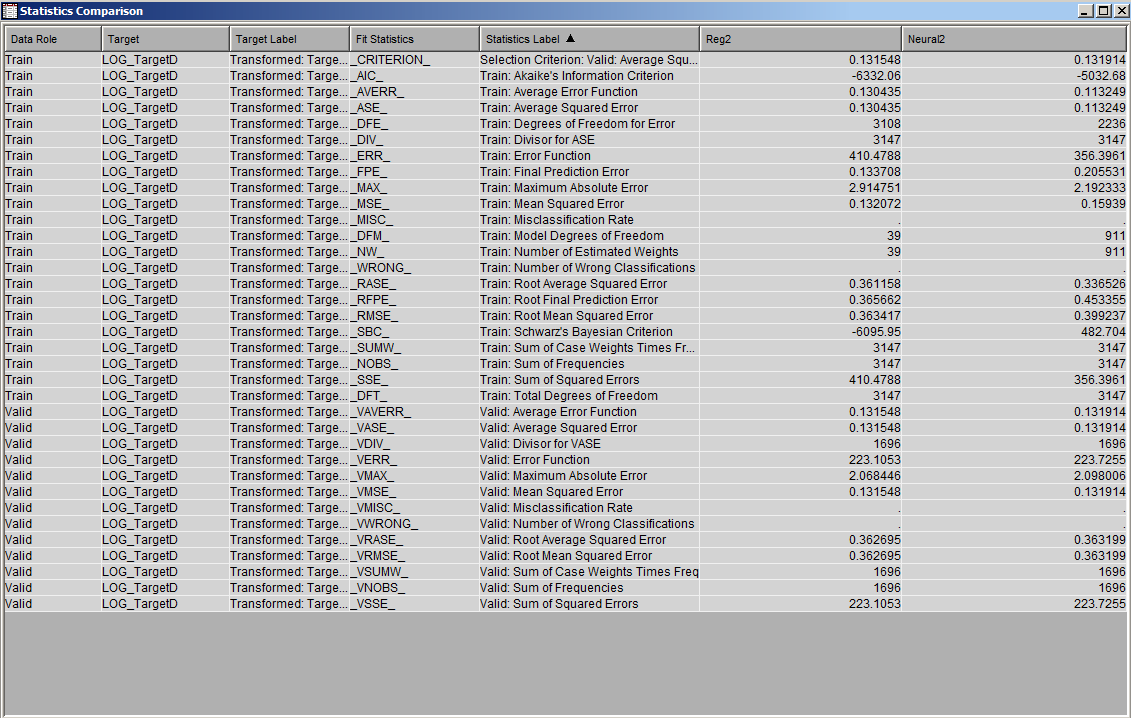Click the Statistics Comparison window system icon
Screen dimensions: 1131x718
[10, 11]
